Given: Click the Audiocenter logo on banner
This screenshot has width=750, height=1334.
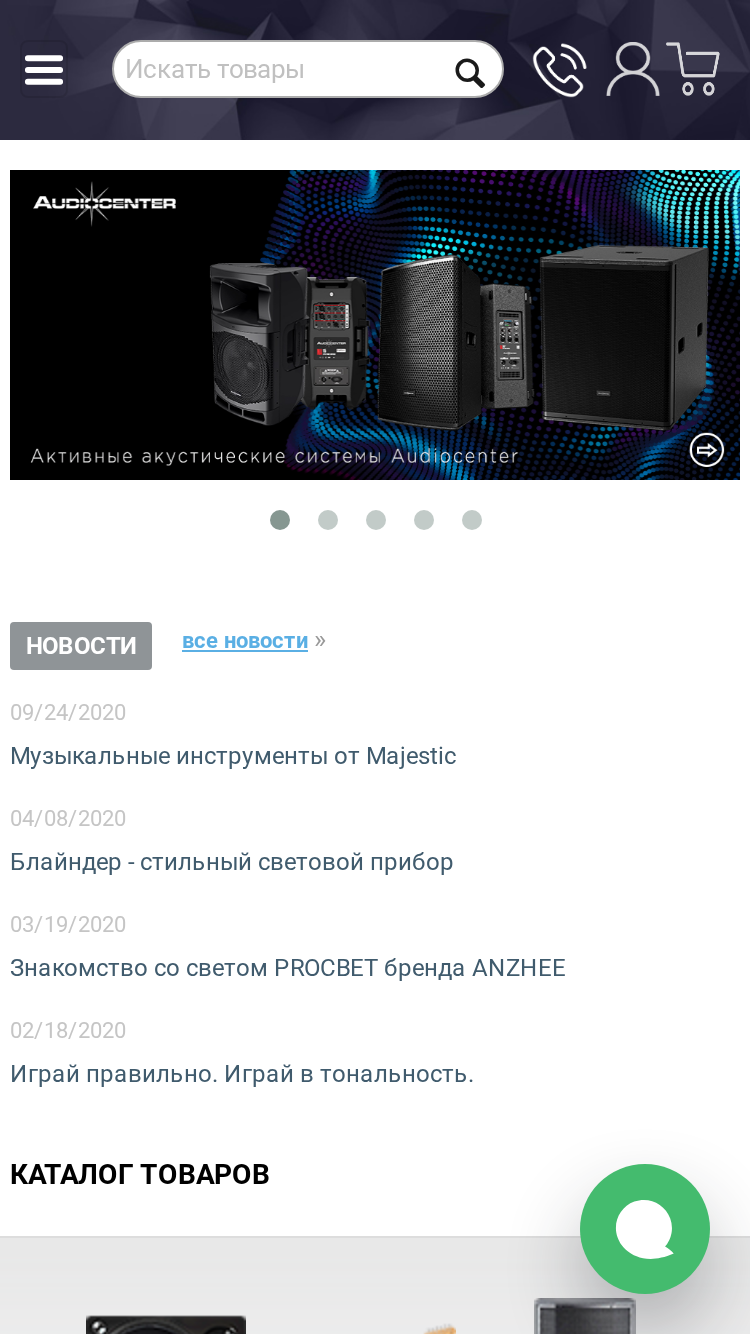Looking at the screenshot, I should tap(105, 203).
